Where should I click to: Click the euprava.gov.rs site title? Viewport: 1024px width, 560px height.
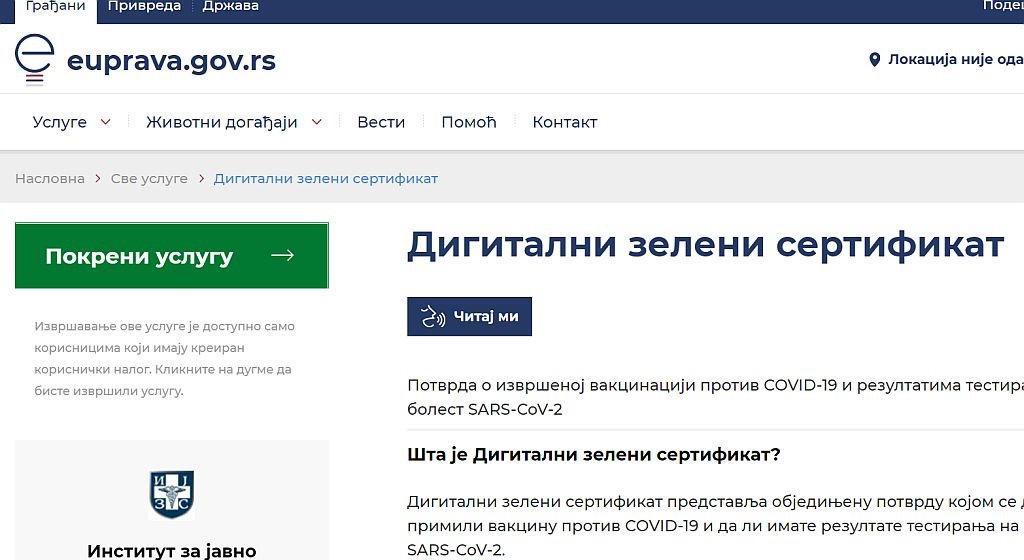tap(171, 61)
